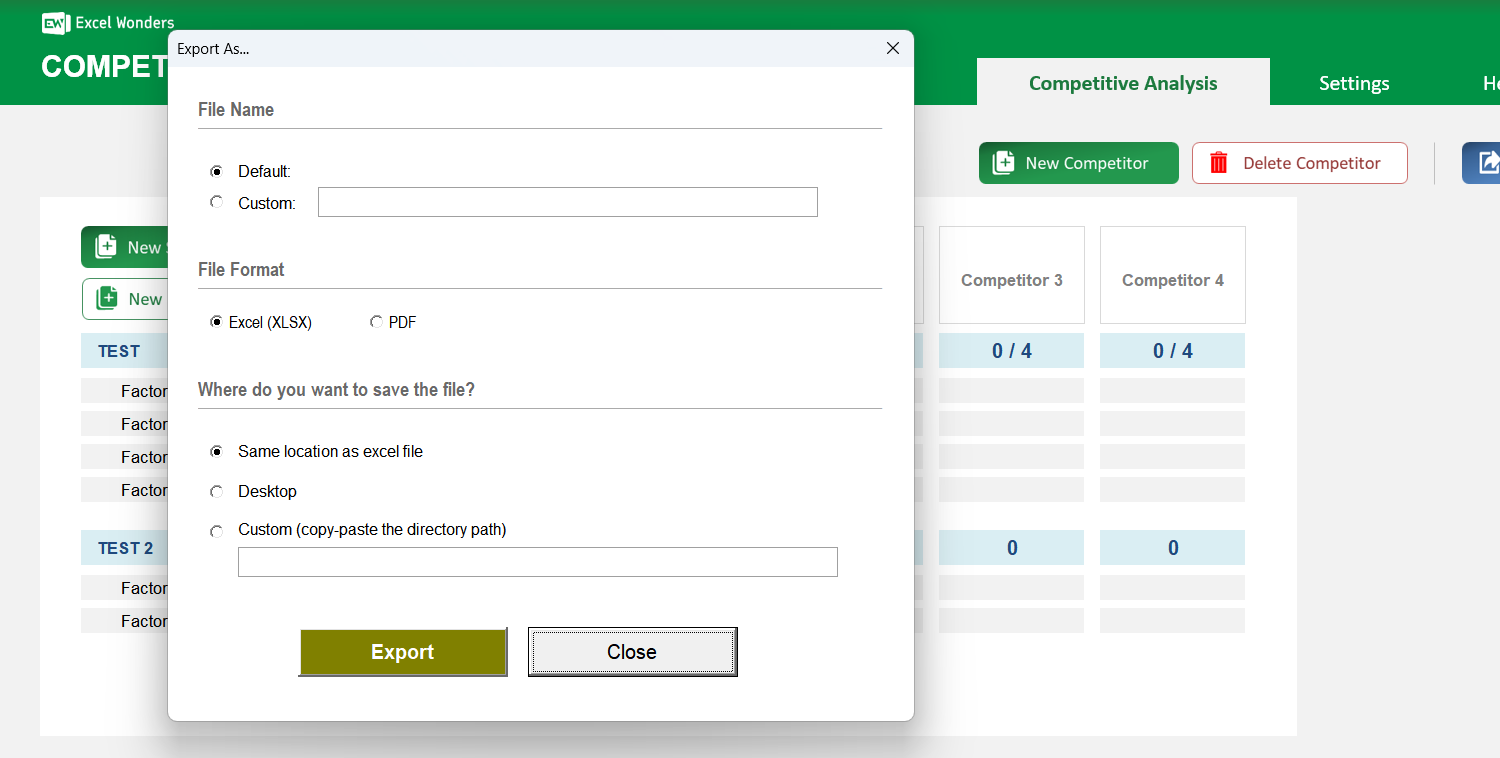Screen dimensions: 1500x758
Task: Select the Default file name option
Action: point(217,171)
